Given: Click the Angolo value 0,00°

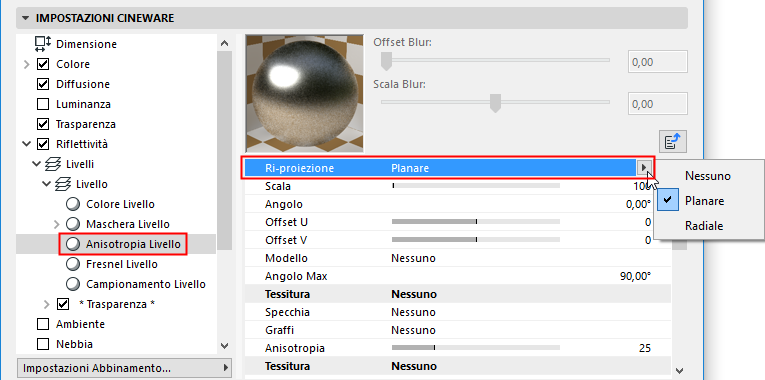Looking at the screenshot, I should (638, 204).
